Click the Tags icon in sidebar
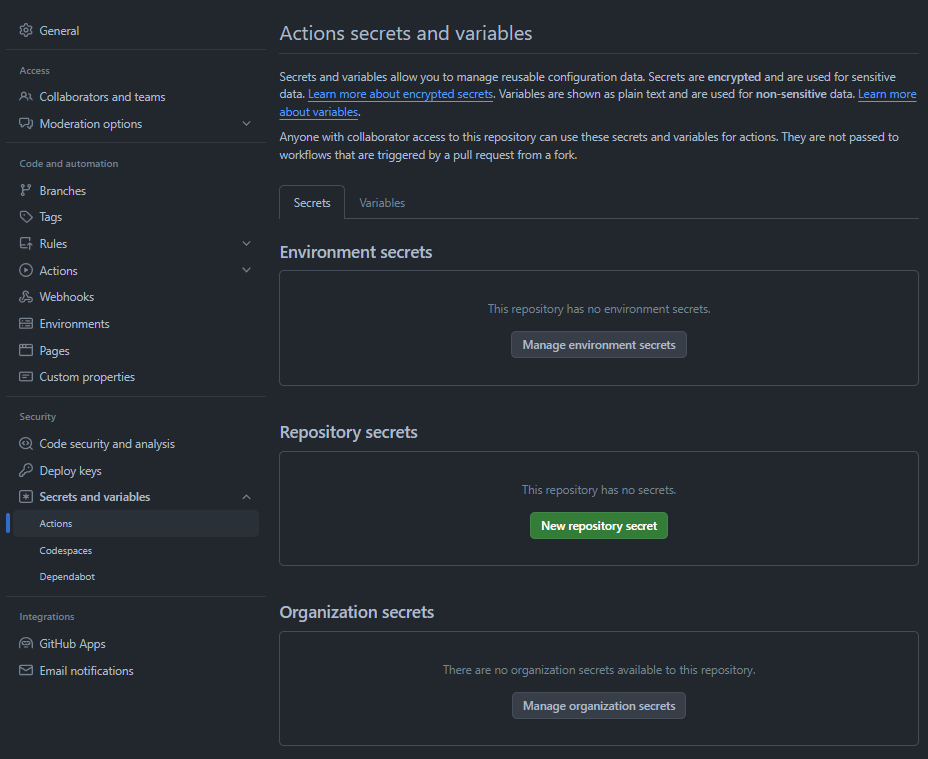928x759 pixels. (26, 217)
